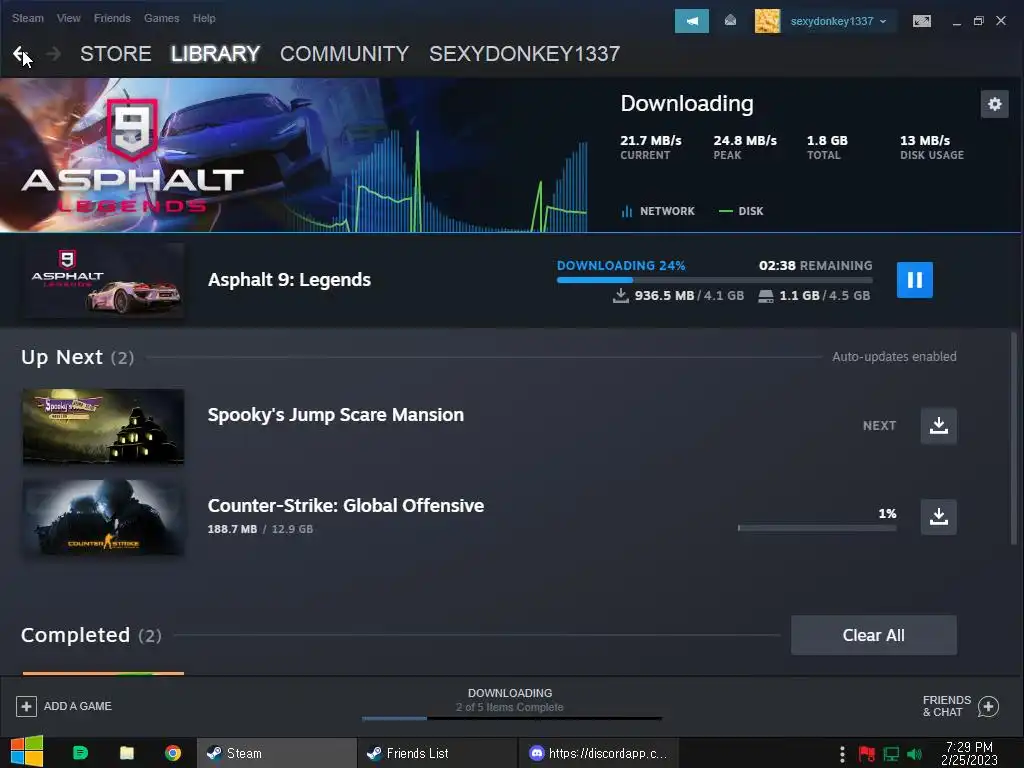This screenshot has width=1024, height=768.
Task: Start downloading Spooky's Jump Scare Mansion
Action: click(x=938, y=426)
